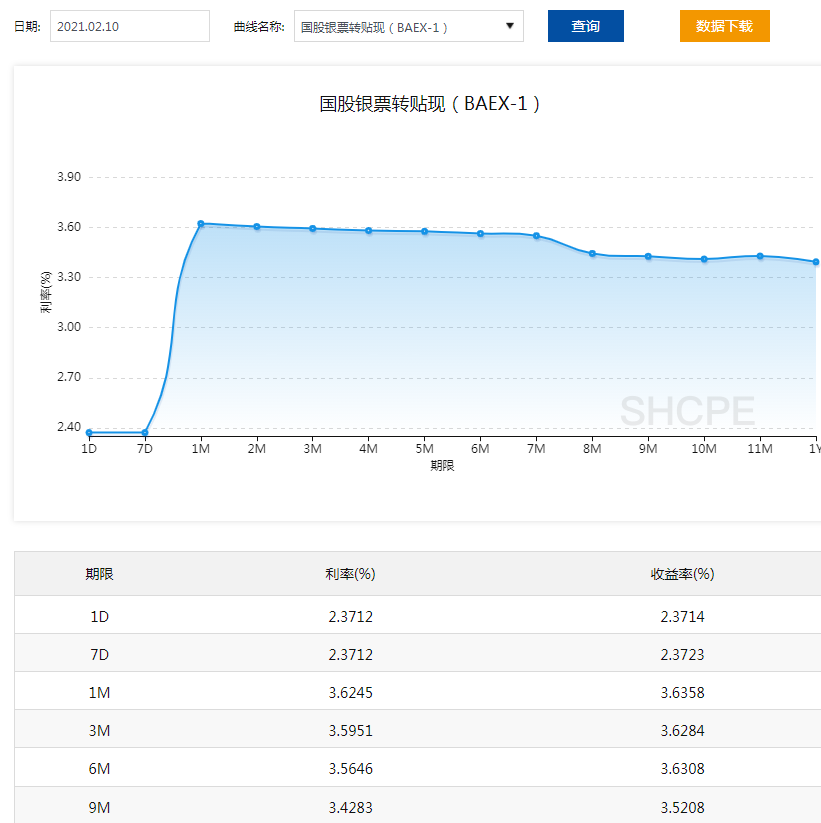Click the 期限 table column header
Image resolution: width=821 pixels, height=823 pixels.
point(99,574)
